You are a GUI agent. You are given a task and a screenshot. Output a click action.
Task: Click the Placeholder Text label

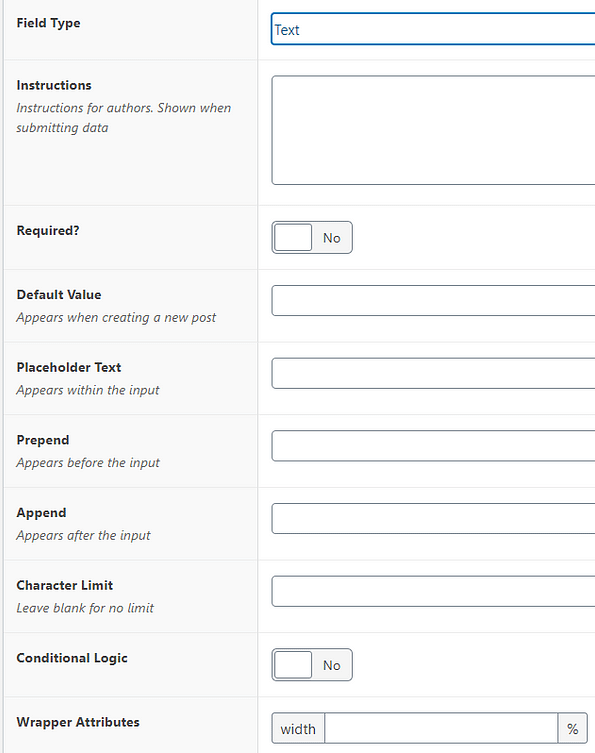(x=69, y=367)
